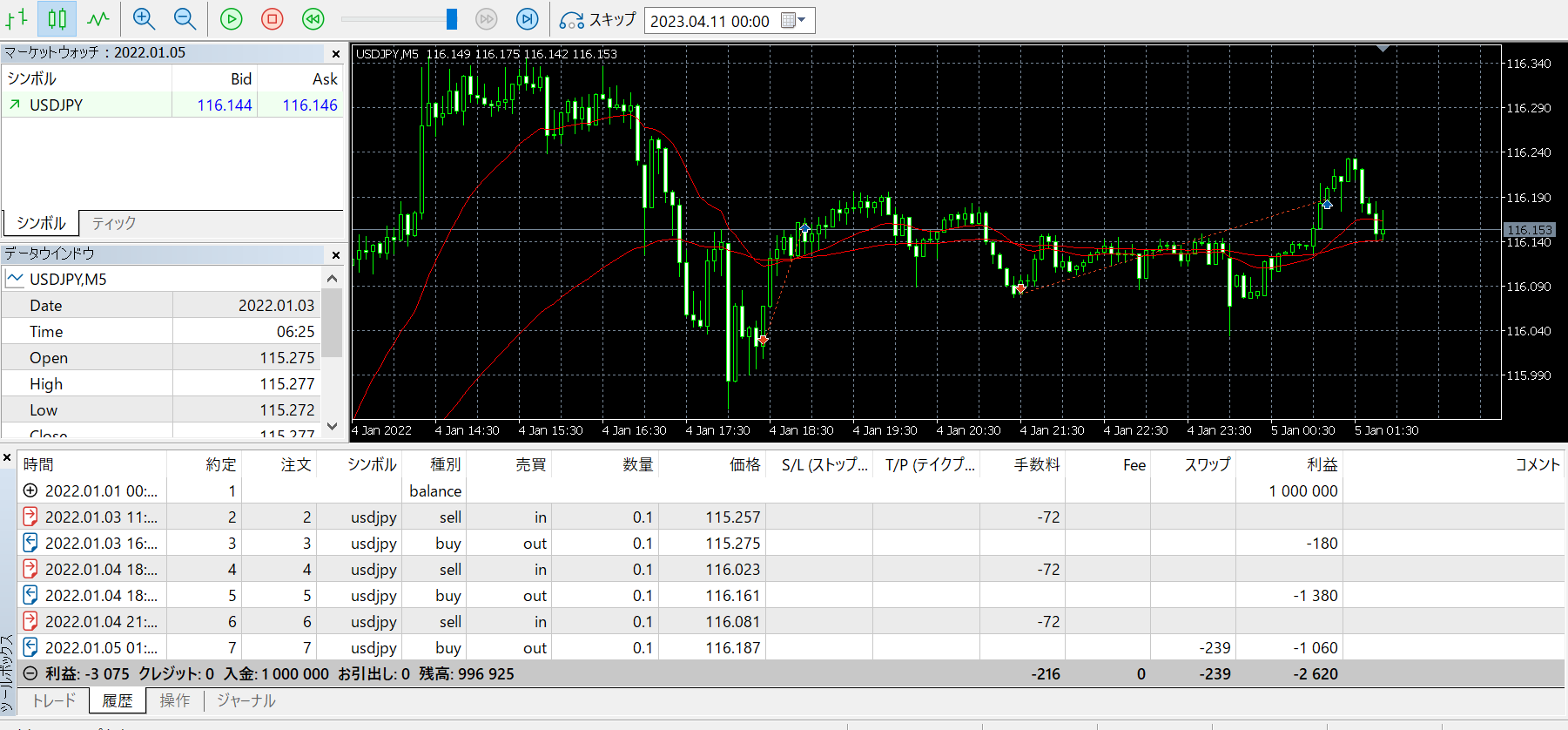This screenshot has width=1568, height=730.
Task: Click the sell exit marker near 4 Jan 21:30
Action: 1020,287
